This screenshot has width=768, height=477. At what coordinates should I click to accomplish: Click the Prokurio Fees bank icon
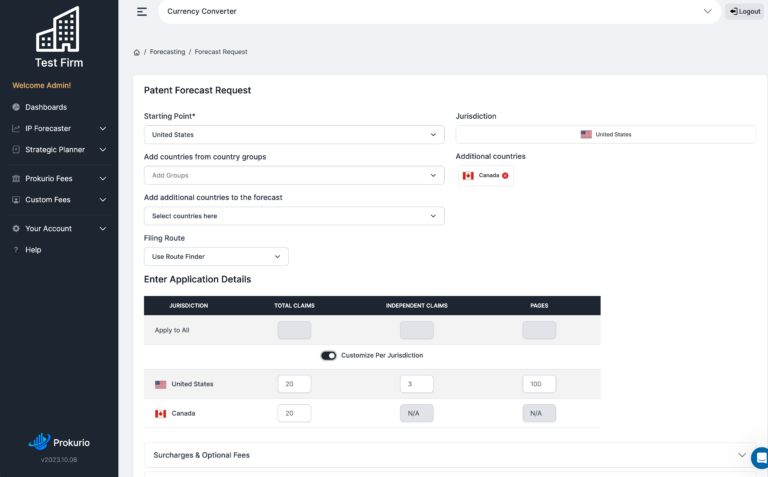[16, 178]
